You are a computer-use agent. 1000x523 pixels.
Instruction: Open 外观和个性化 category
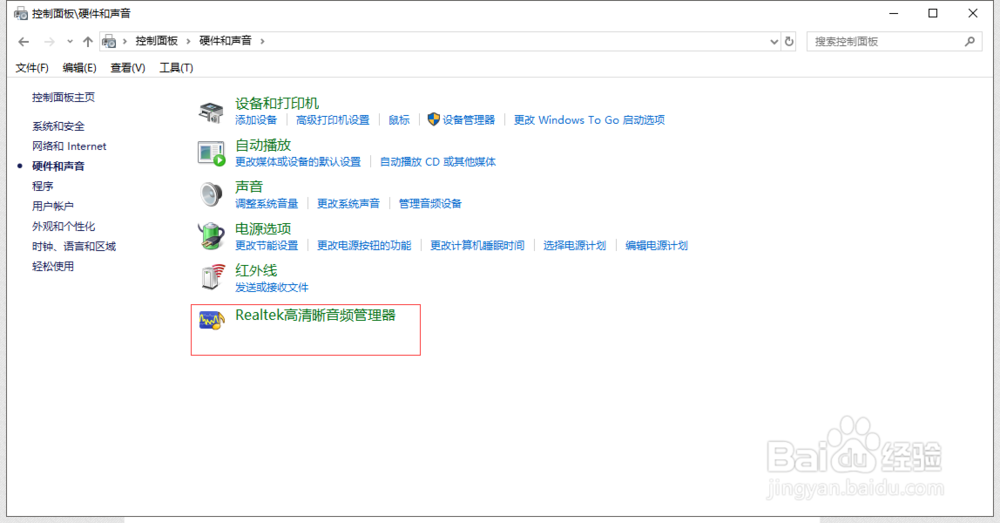point(63,226)
